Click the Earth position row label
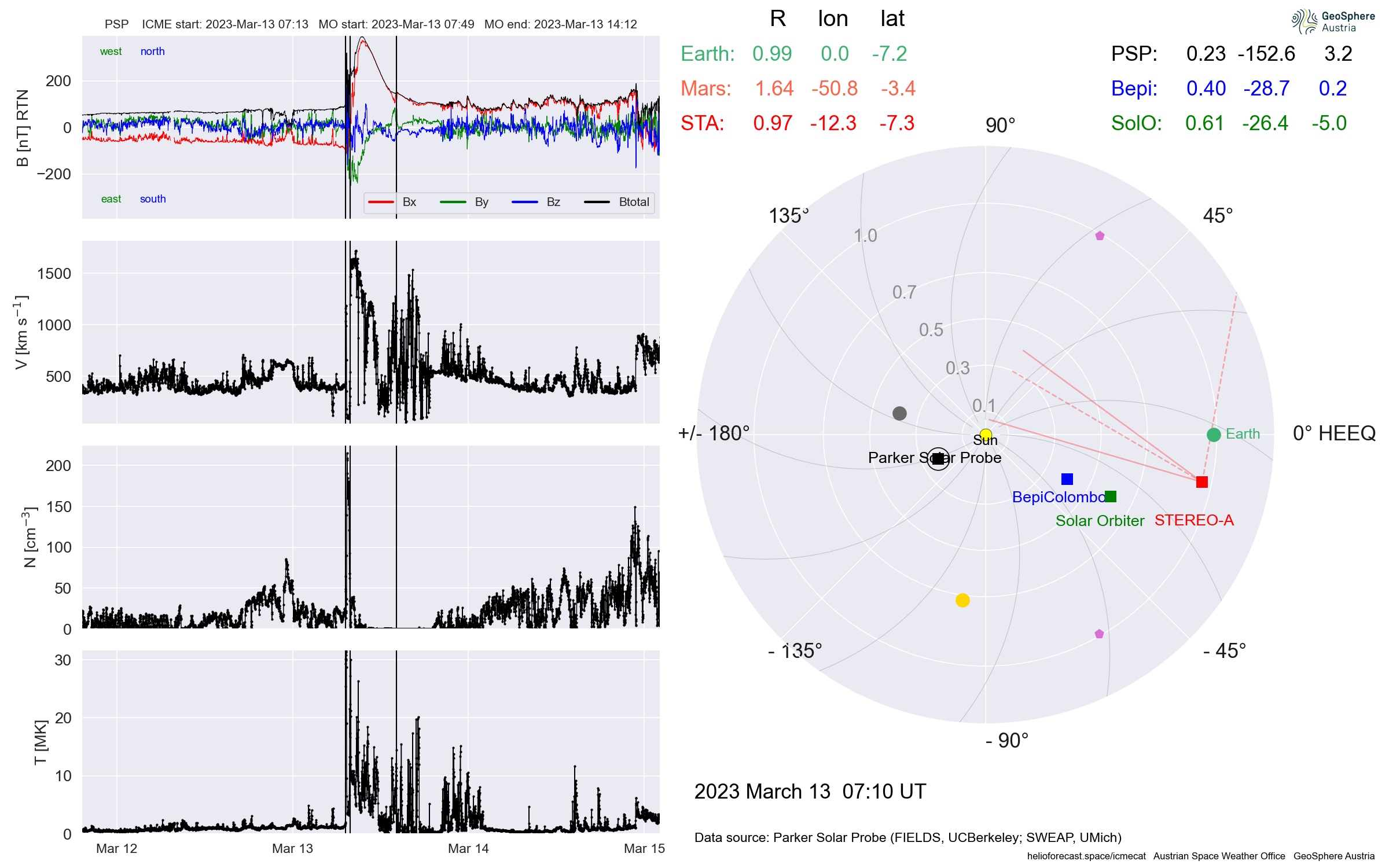The image size is (1389, 868). [x=707, y=54]
